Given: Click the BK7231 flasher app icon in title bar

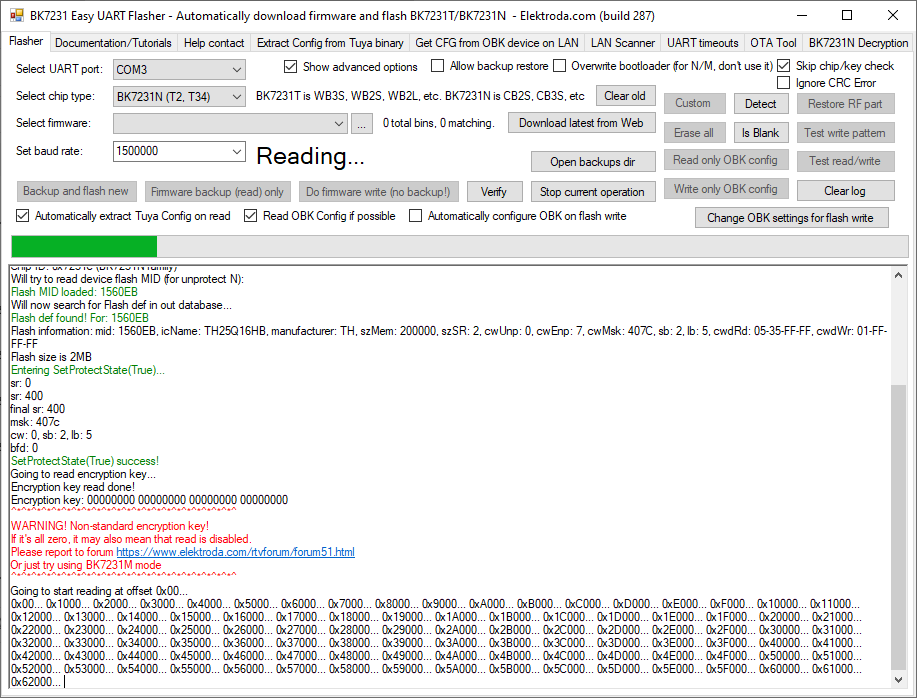Looking at the screenshot, I should coord(16,15).
